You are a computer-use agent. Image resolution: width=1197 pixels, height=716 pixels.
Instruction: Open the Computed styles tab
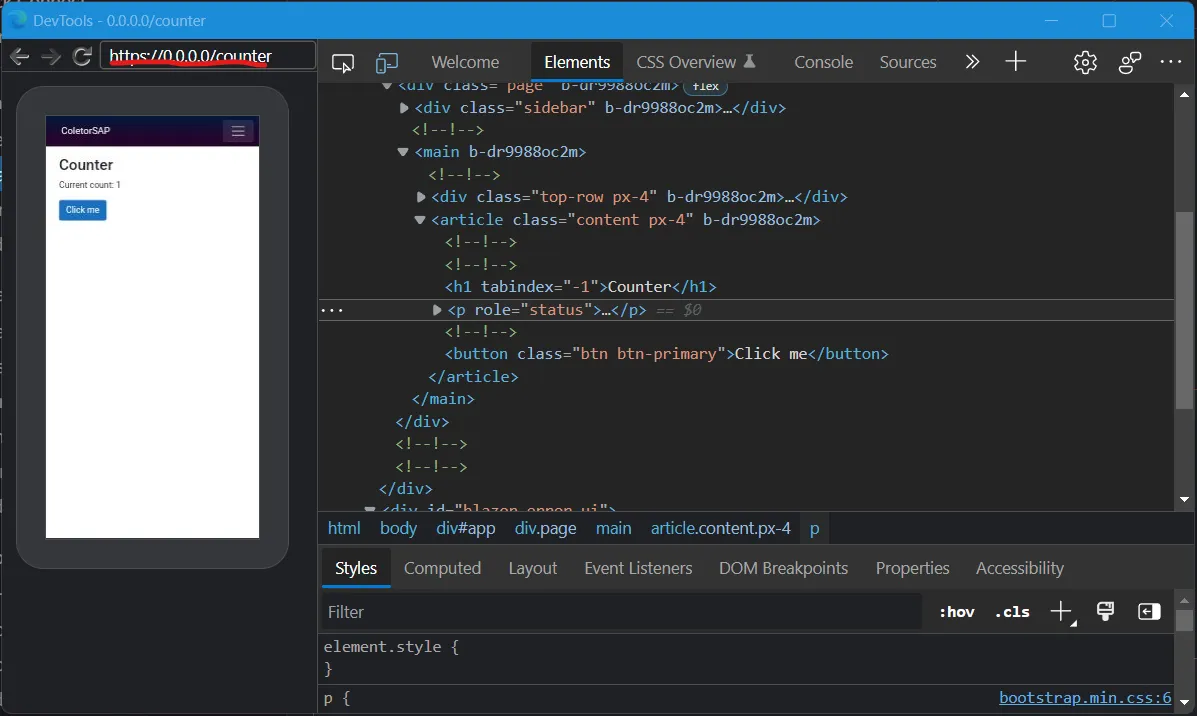[x=442, y=568]
